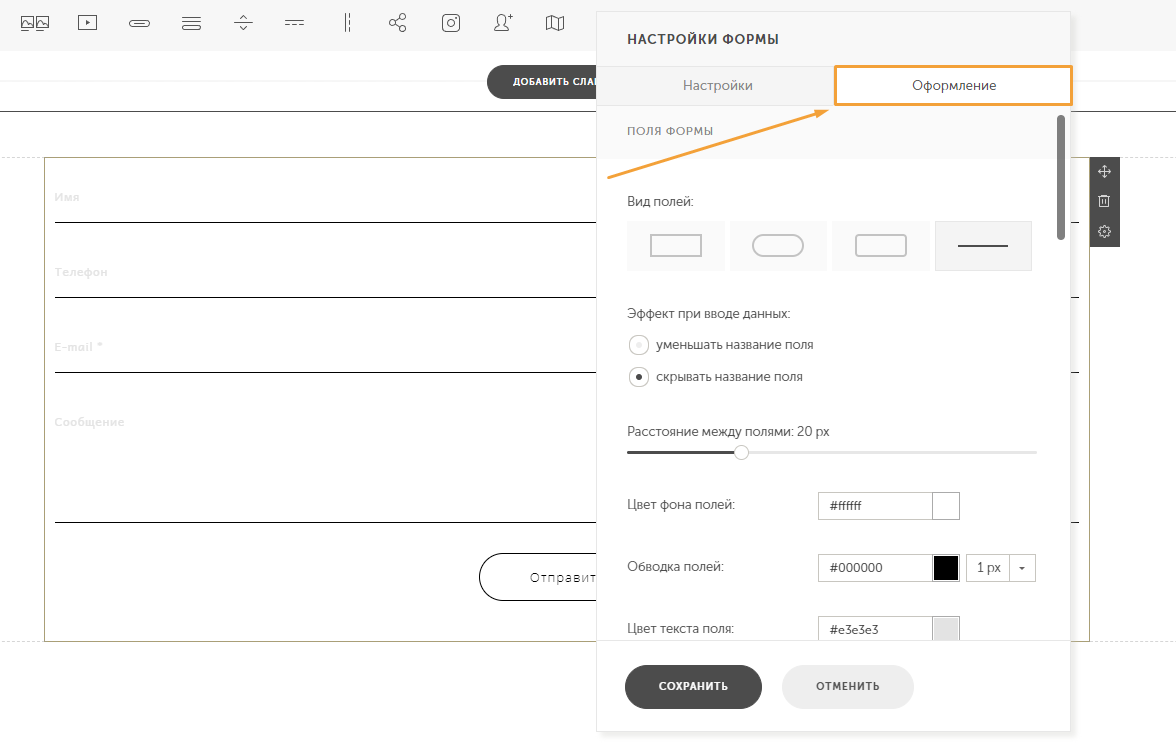The image size is (1176, 749).
Task: Switch to the Настройки tab
Action: (x=717, y=86)
